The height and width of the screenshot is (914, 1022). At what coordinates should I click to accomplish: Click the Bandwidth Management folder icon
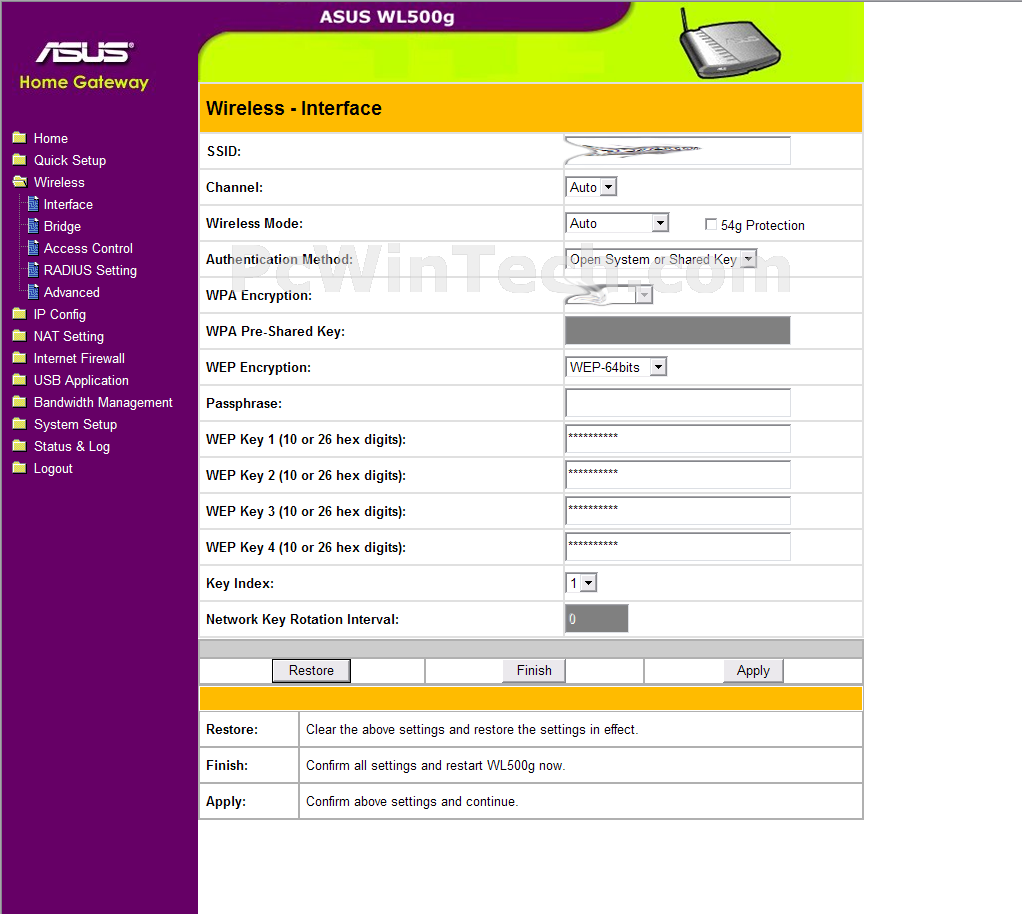tap(20, 402)
